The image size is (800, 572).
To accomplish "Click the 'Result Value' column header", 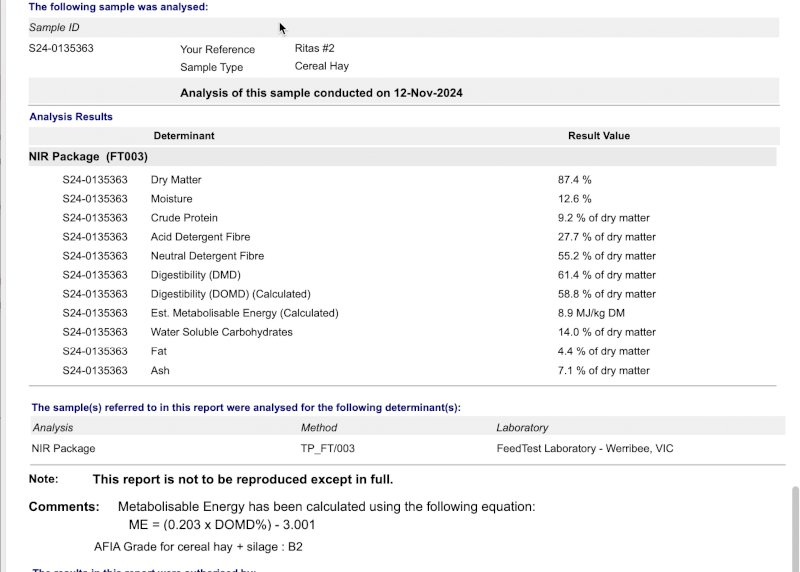I will [599, 136].
